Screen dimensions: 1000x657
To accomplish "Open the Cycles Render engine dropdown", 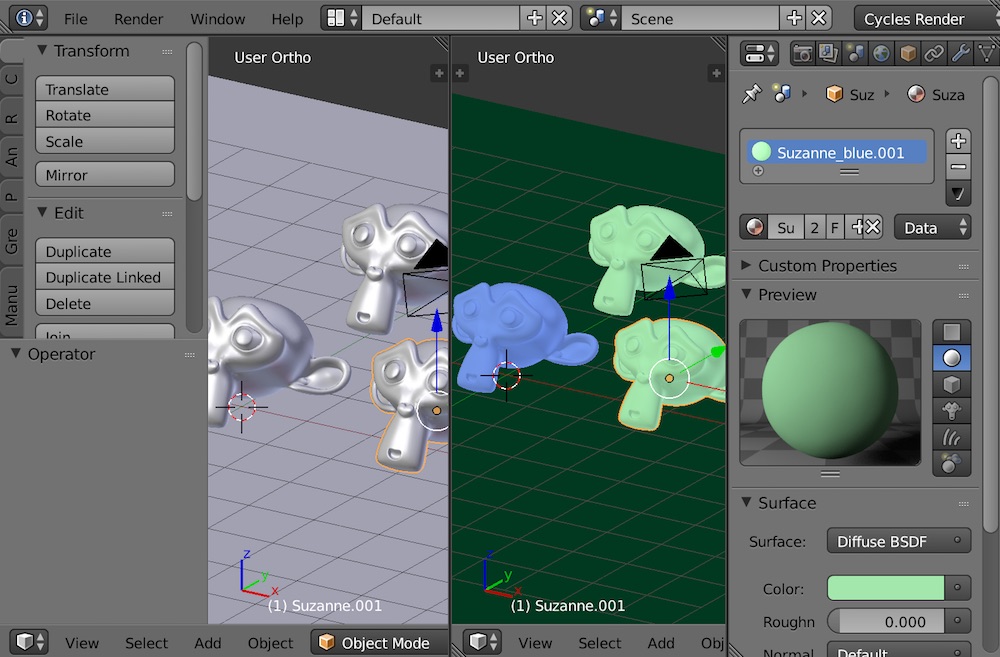I will point(926,18).
